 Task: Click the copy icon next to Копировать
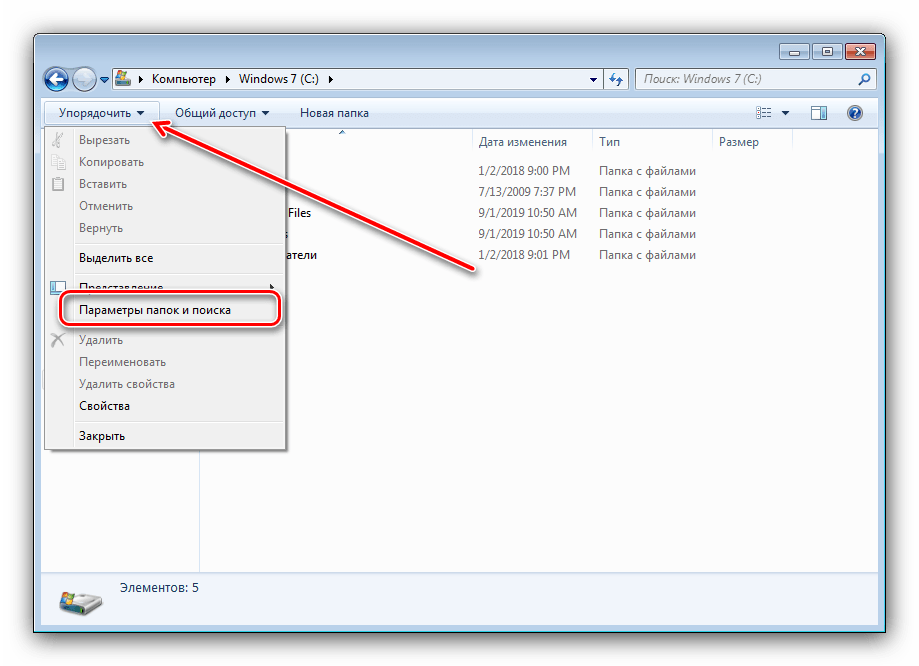click(x=57, y=161)
